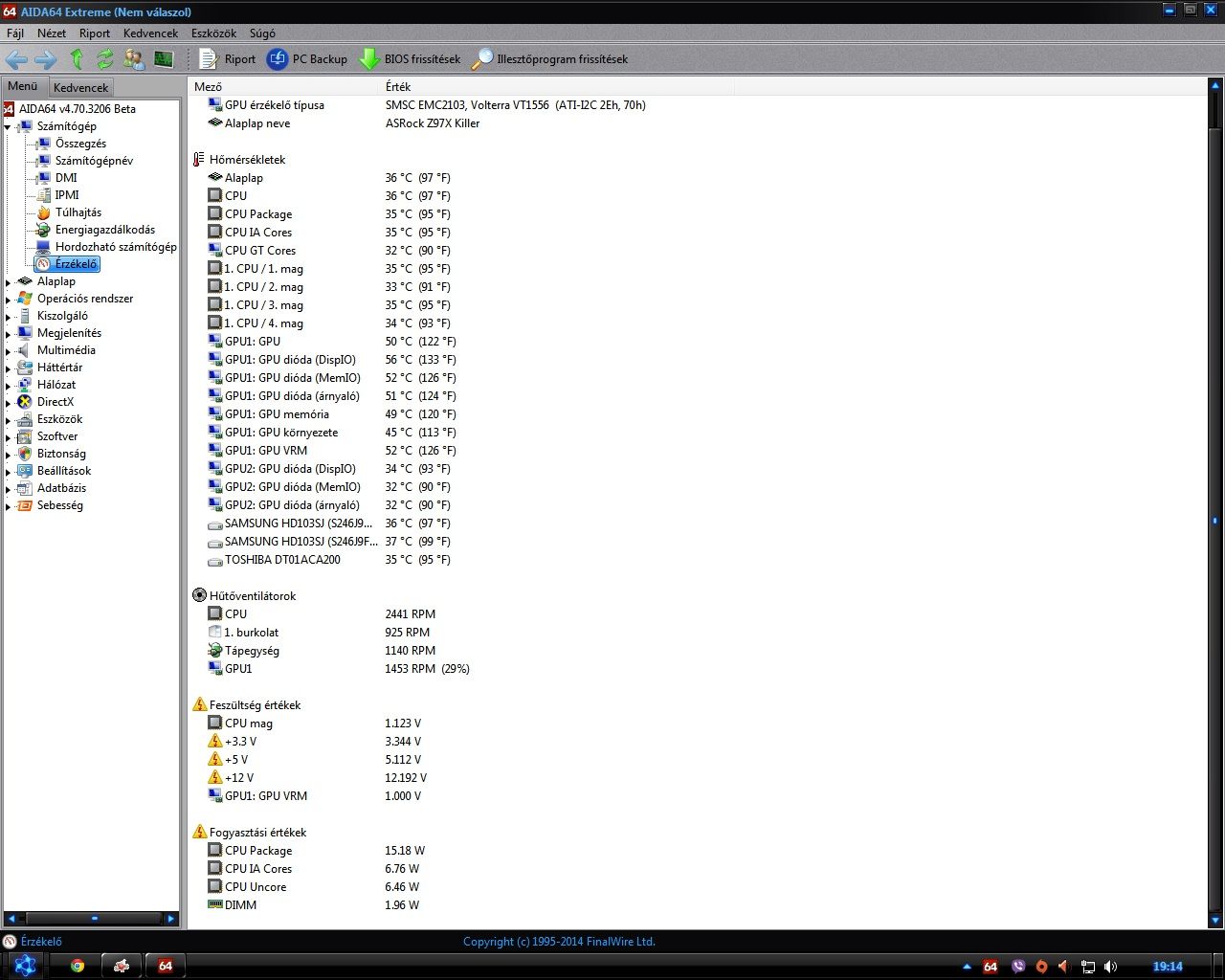Open the Súgó menu
The width and height of the screenshot is (1225, 980).
[x=262, y=33]
